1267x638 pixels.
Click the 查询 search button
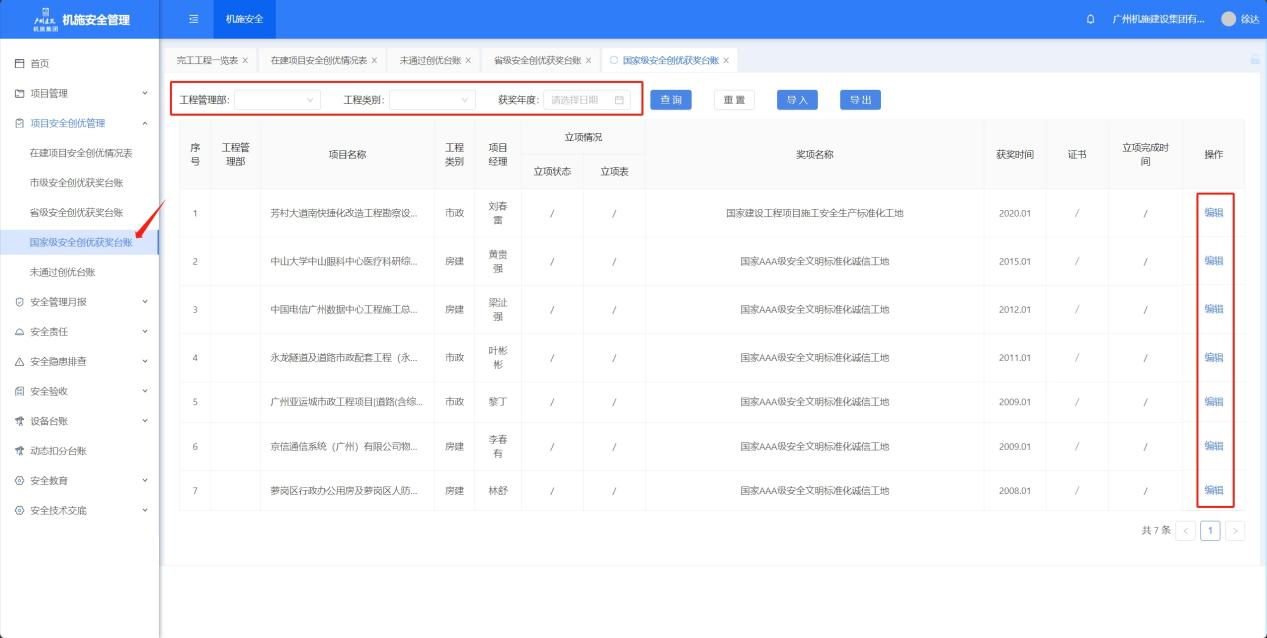tap(670, 100)
